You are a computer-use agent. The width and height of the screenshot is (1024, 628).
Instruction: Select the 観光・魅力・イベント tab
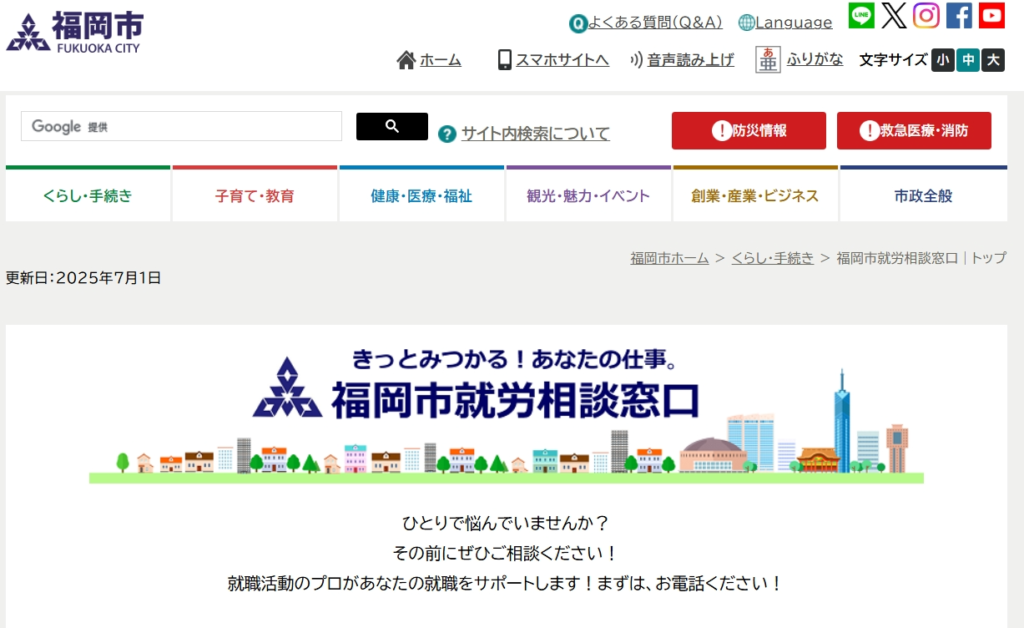[x=589, y=196]
